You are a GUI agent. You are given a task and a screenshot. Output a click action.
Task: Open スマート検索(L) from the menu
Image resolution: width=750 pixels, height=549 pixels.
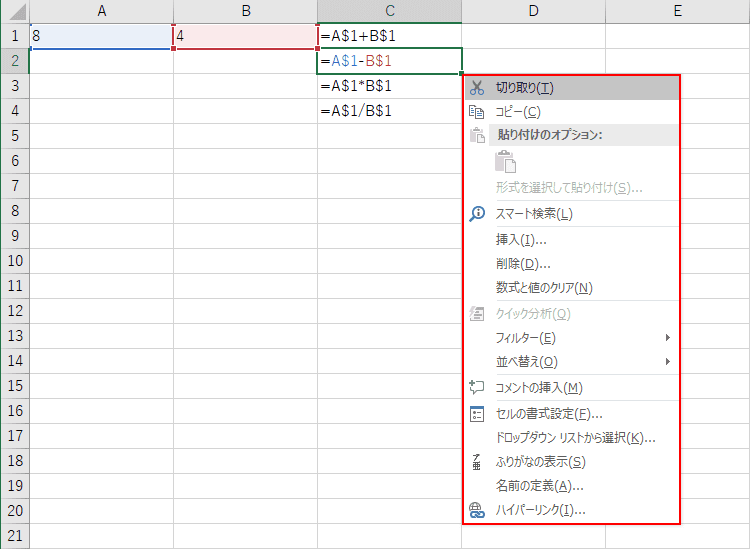[572, 214]
